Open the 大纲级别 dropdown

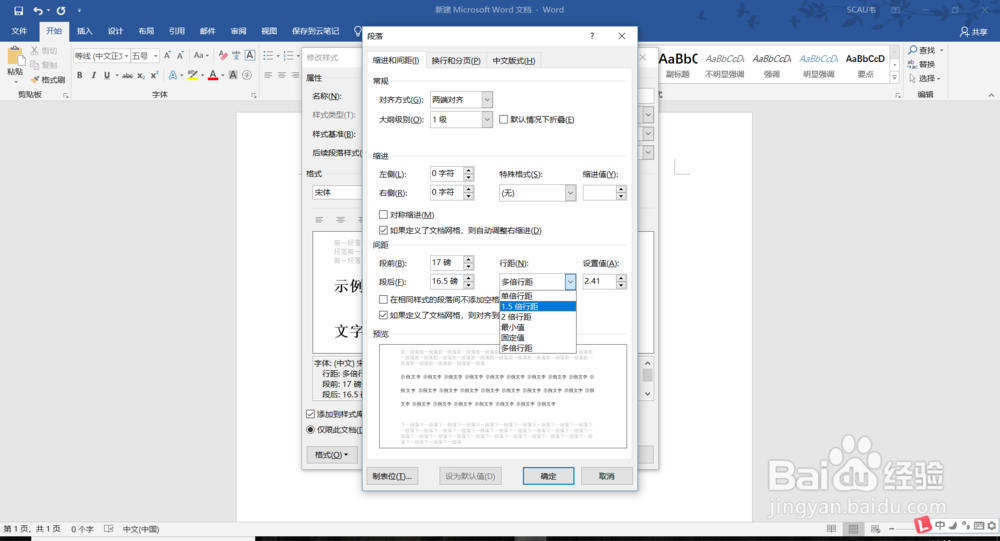[487, 119]
